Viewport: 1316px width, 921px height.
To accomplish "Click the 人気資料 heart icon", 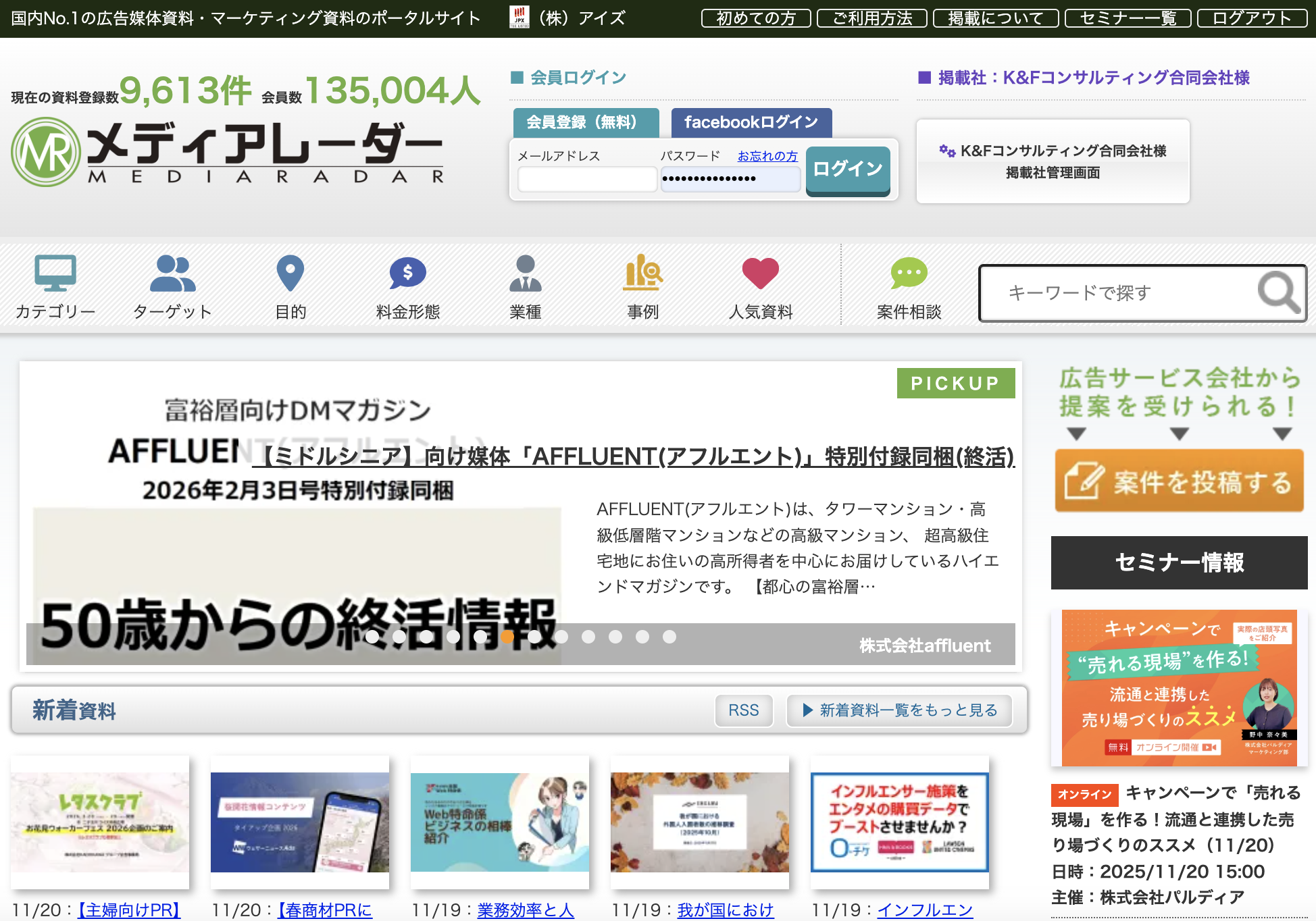I will pos(760,273).
